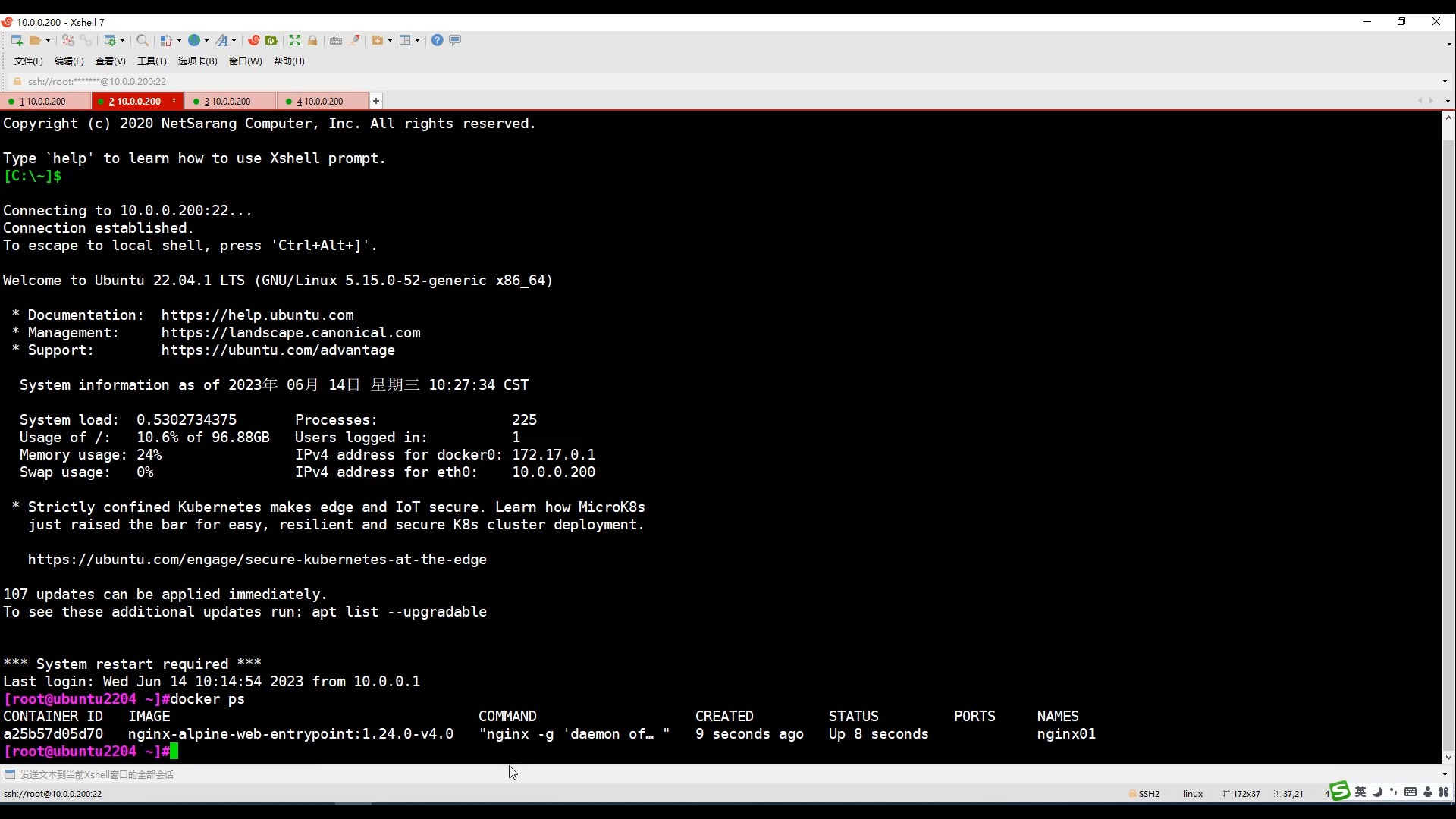Expand the font dropdown arrow
The width and height of the screenshot is (1456, 819).
click(234, 40)
